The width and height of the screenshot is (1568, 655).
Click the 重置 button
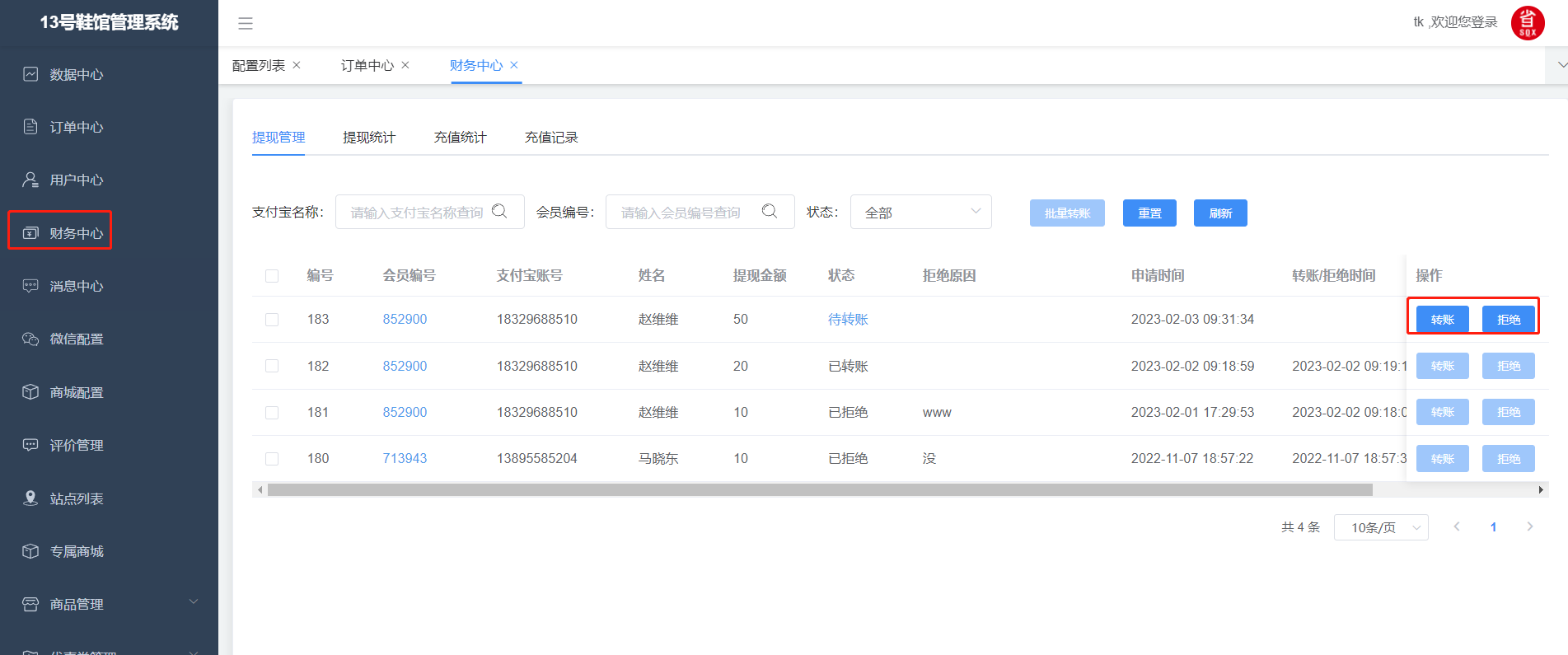1149,213
